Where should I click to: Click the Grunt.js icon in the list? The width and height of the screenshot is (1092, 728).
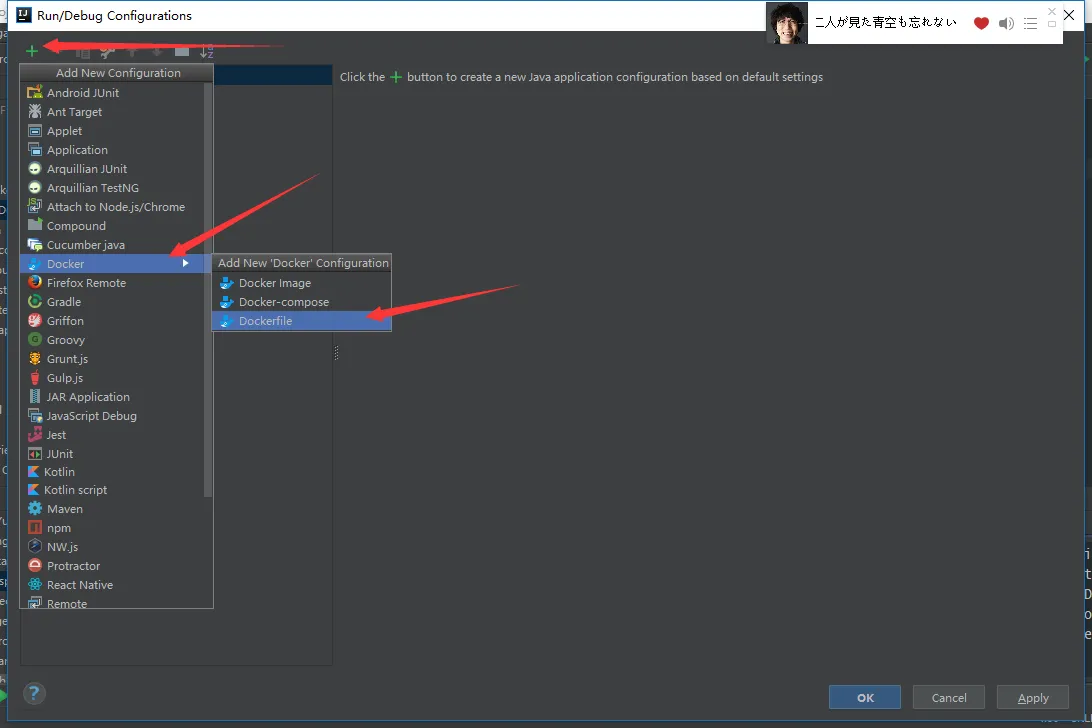[35, 358]
